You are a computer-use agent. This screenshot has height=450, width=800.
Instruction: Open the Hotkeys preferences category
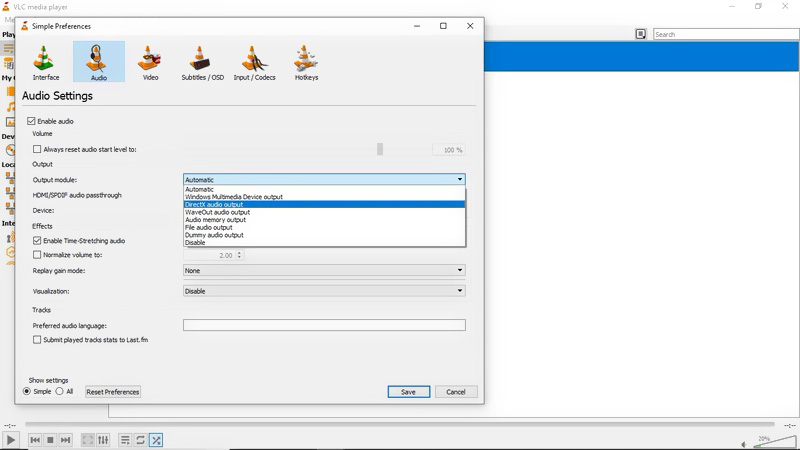tap(306, 62)
